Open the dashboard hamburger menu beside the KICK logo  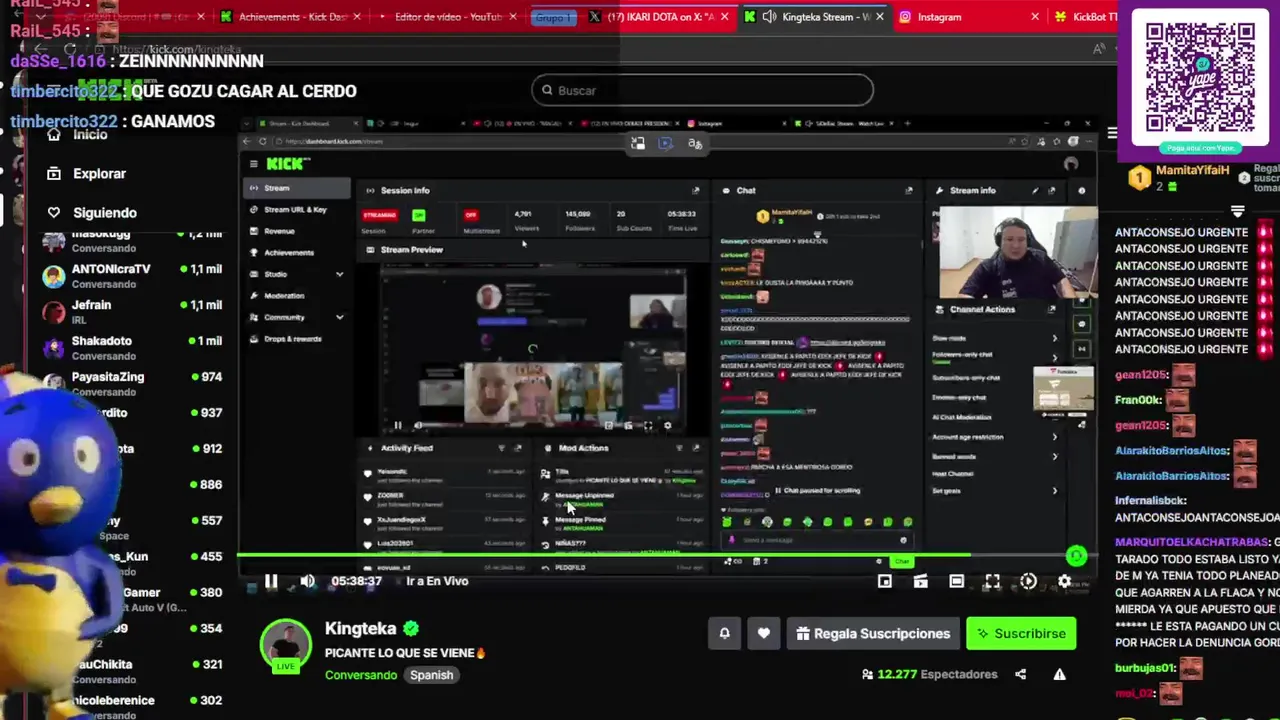(254, 164)
